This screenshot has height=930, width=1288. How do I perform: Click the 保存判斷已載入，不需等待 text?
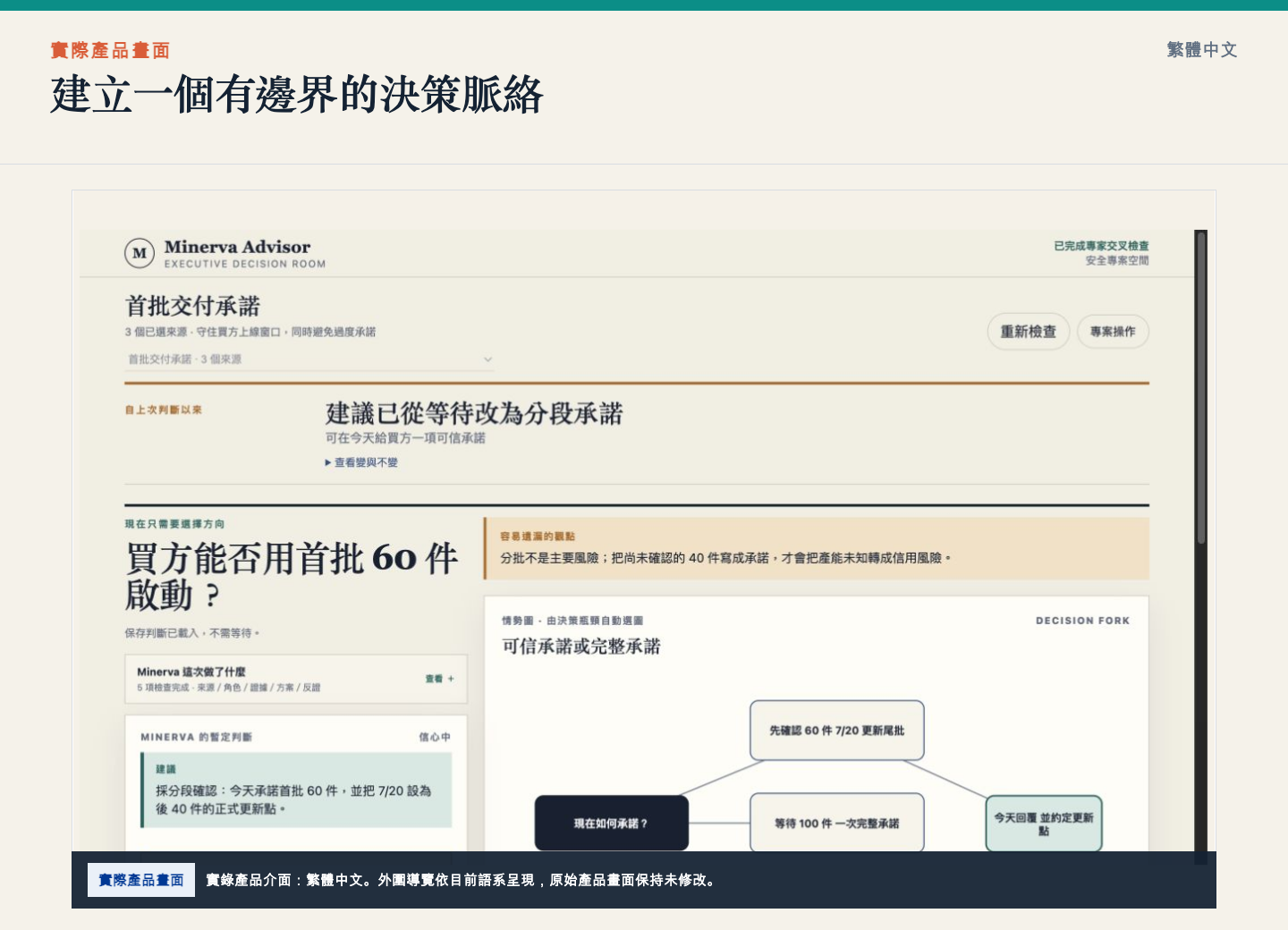pyautogui.click(x=192, y=633)
